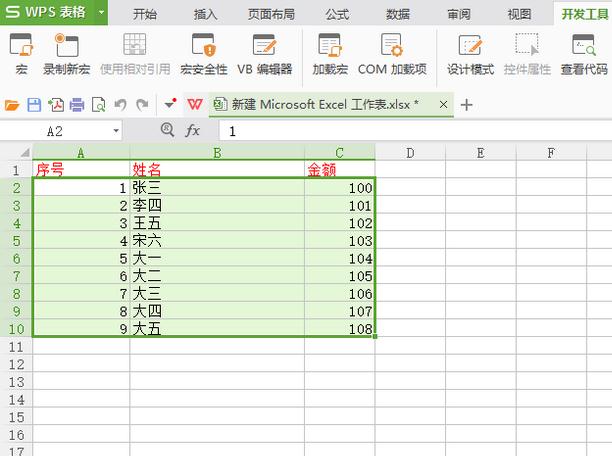This screenshot has height=456, width=612.
Task: Click the cell containing 大一
Action: [x=217, y=258]
